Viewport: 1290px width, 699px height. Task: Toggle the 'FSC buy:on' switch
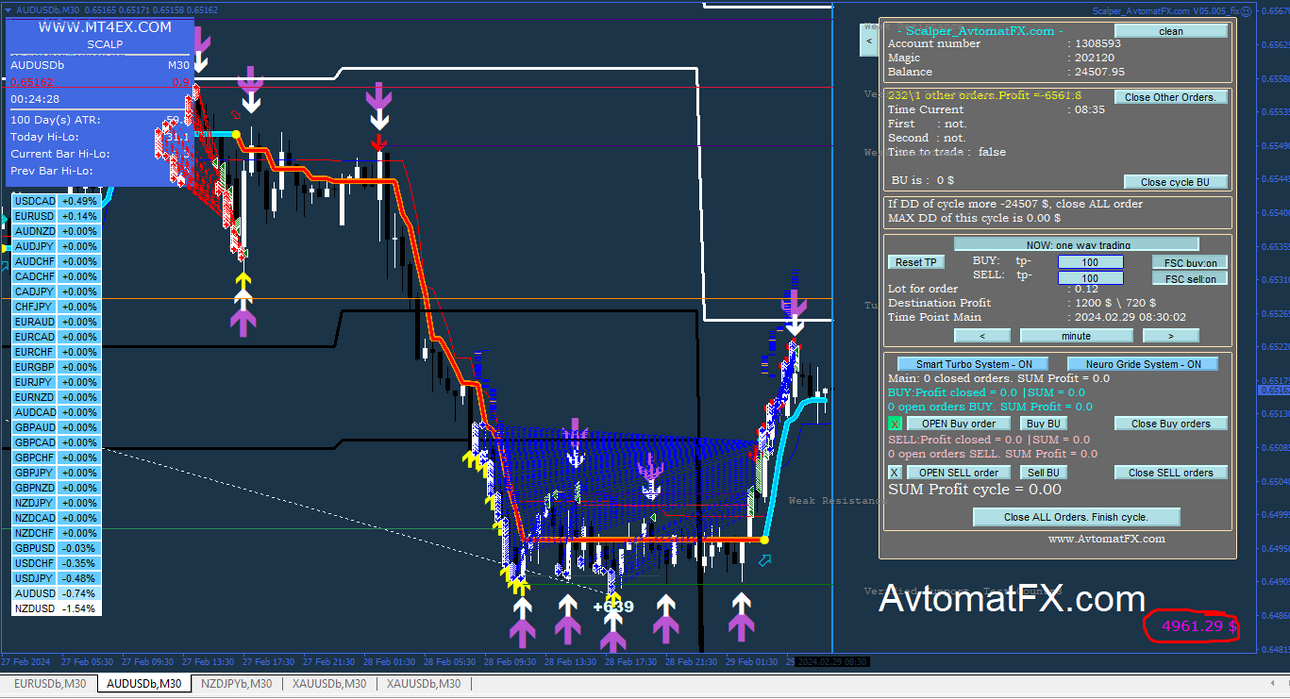pyautogui.click(x=1190, y=263)
